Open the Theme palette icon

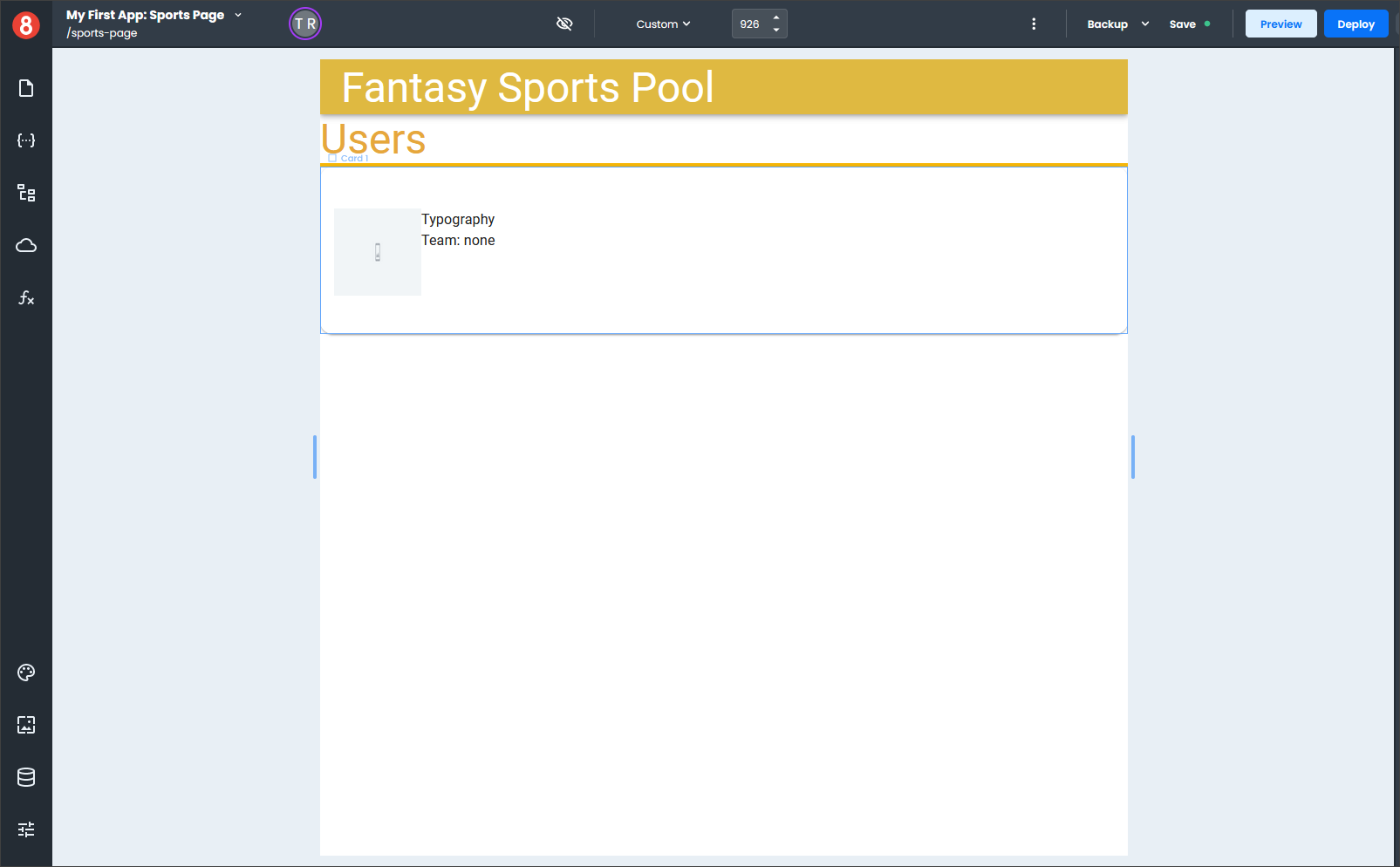(x=26, y=672)
